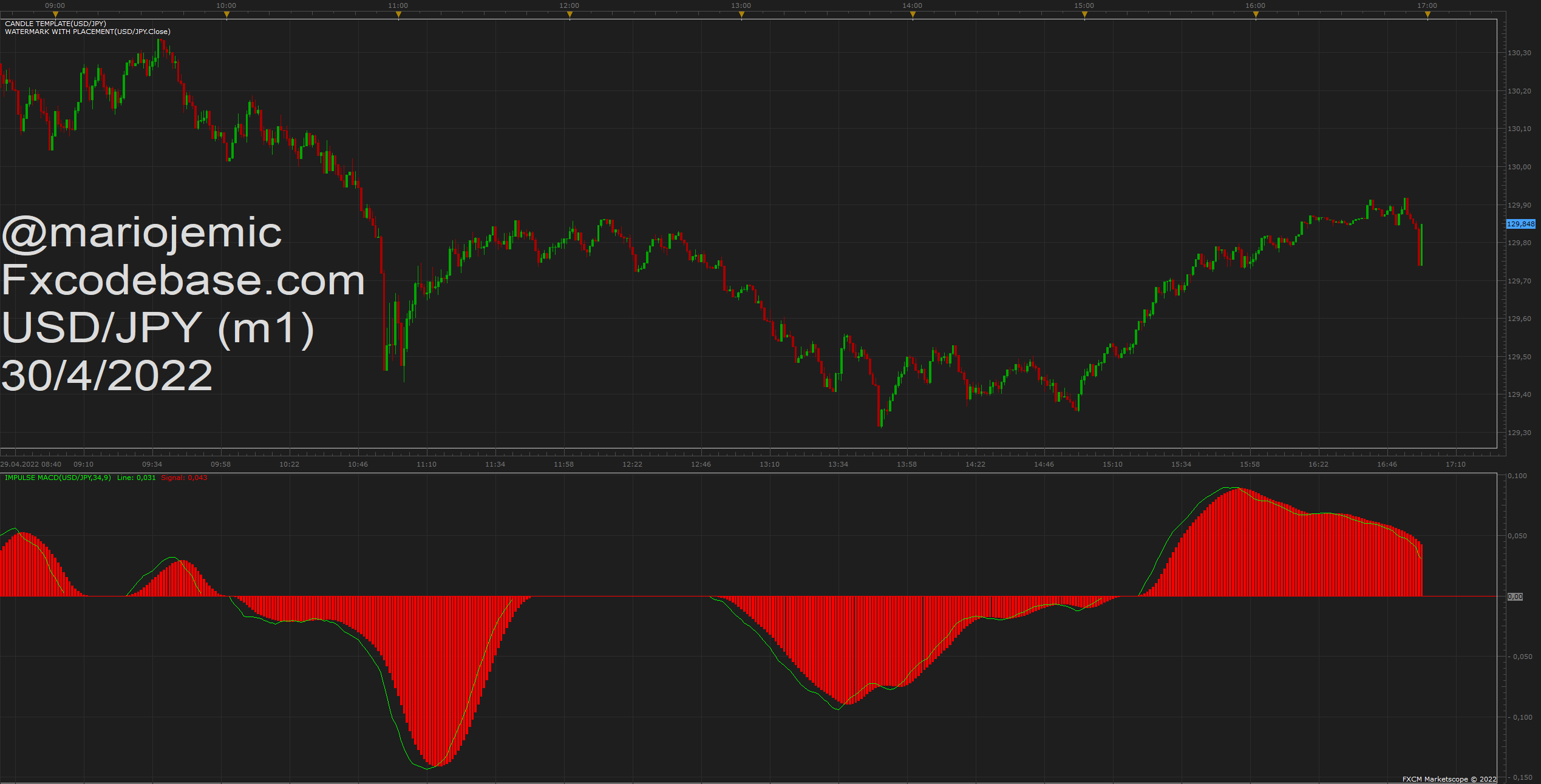Click the 17:10 time axis label
The image size is (1541, 784).
tap(1456, 464)
